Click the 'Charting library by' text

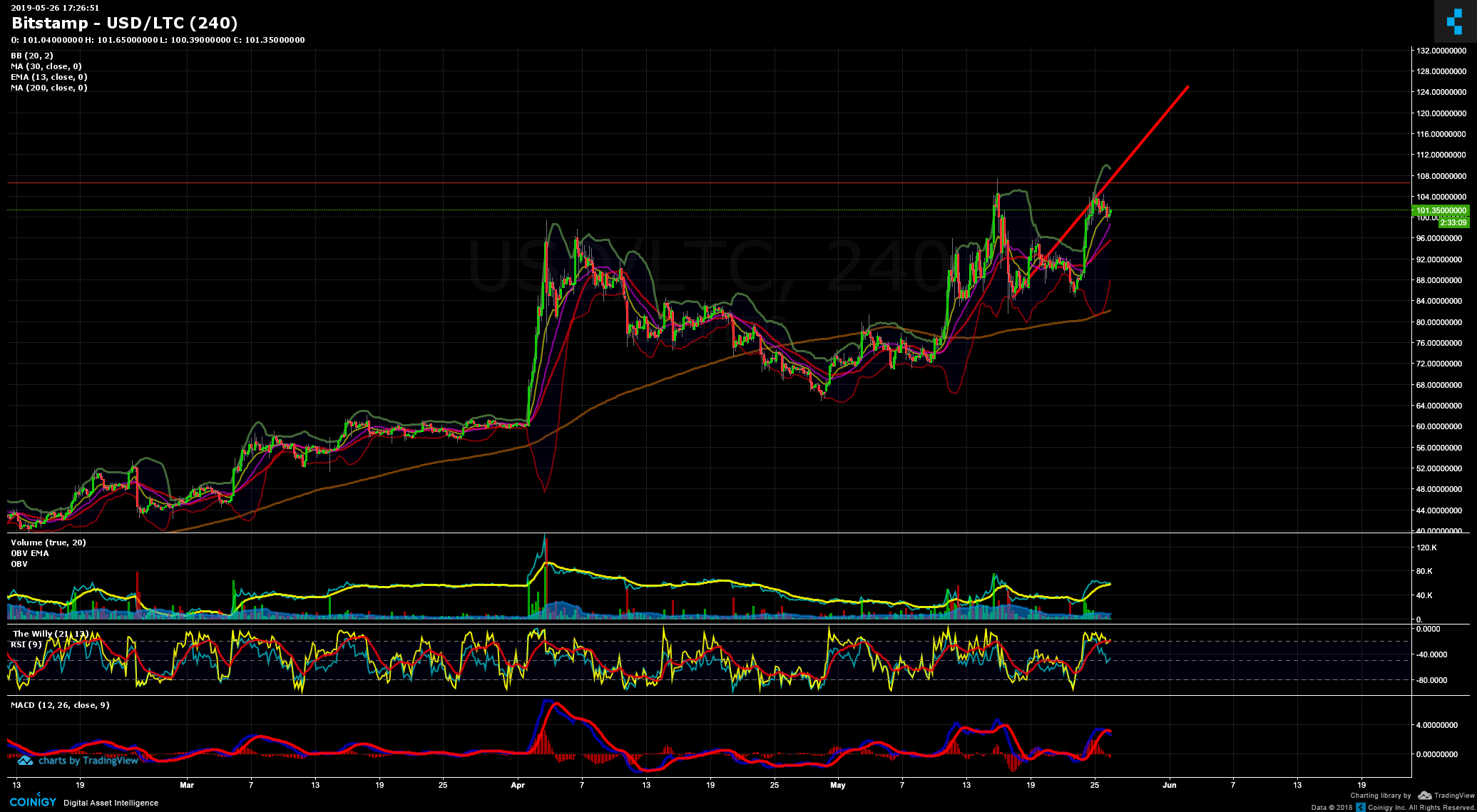tap(1381, 796)
